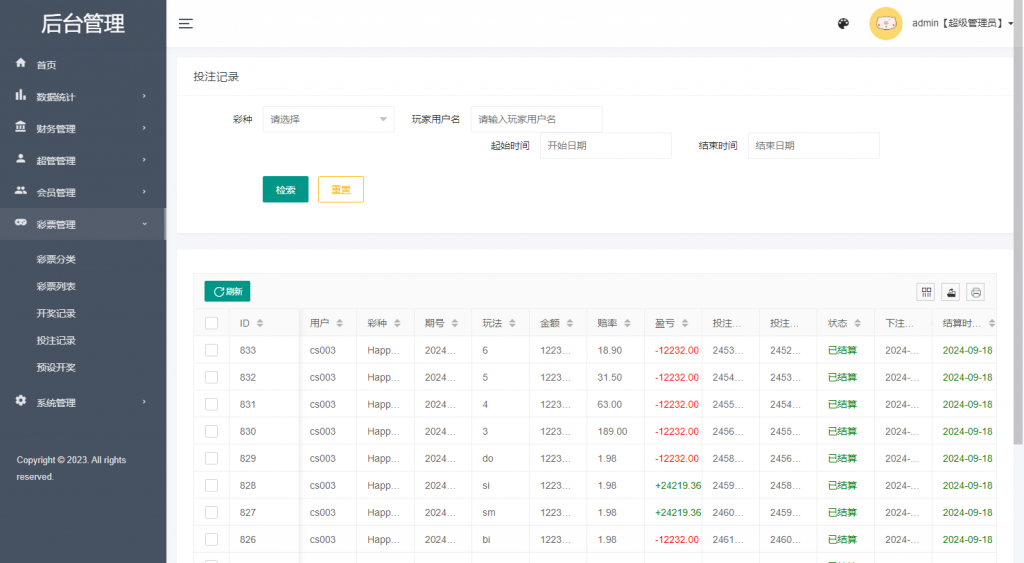
Task: Click 已结算 status in row 833
Action: coord(842,350)
